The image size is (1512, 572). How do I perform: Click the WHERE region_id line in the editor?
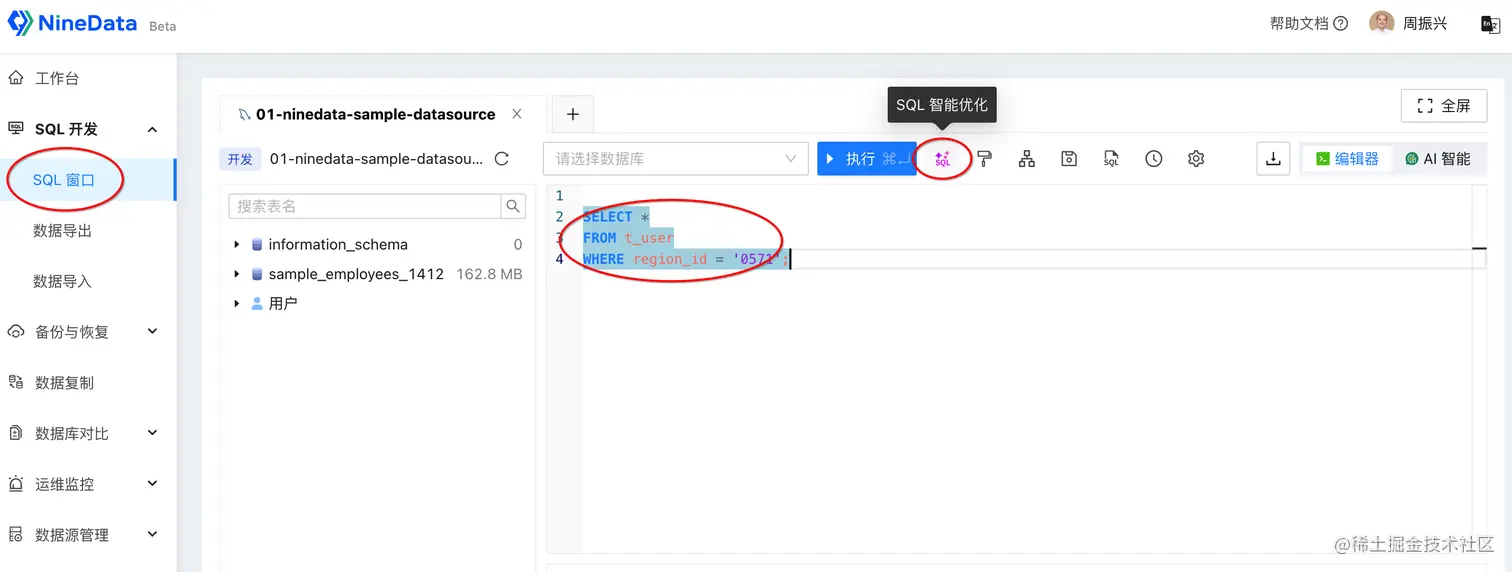tap(686, 259)
